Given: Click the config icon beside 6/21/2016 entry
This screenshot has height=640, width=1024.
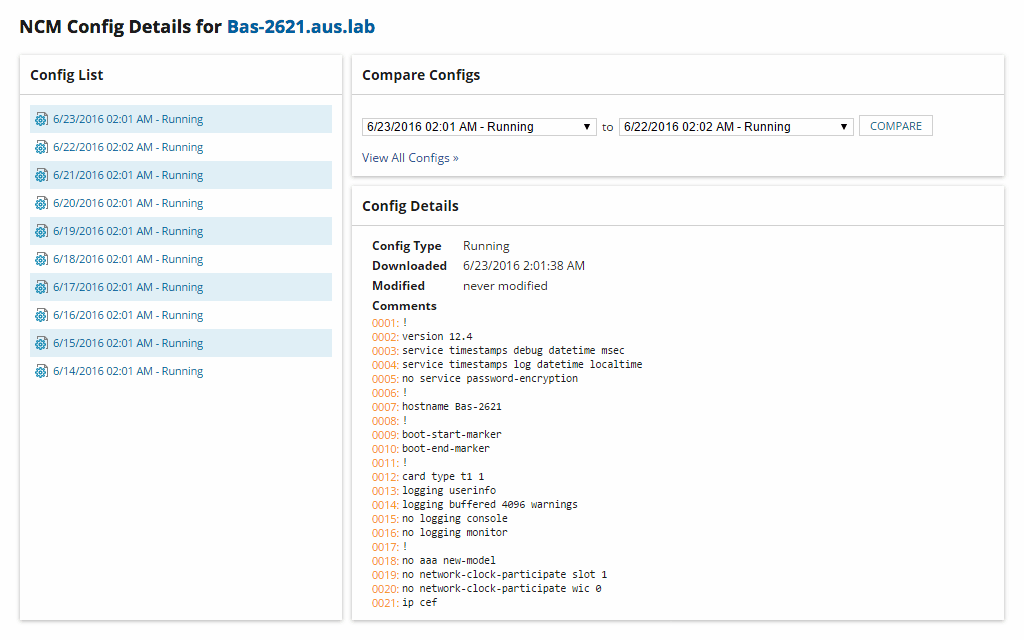Looking at the screenshot, I should pyautogui.click(x=41, y=175).
